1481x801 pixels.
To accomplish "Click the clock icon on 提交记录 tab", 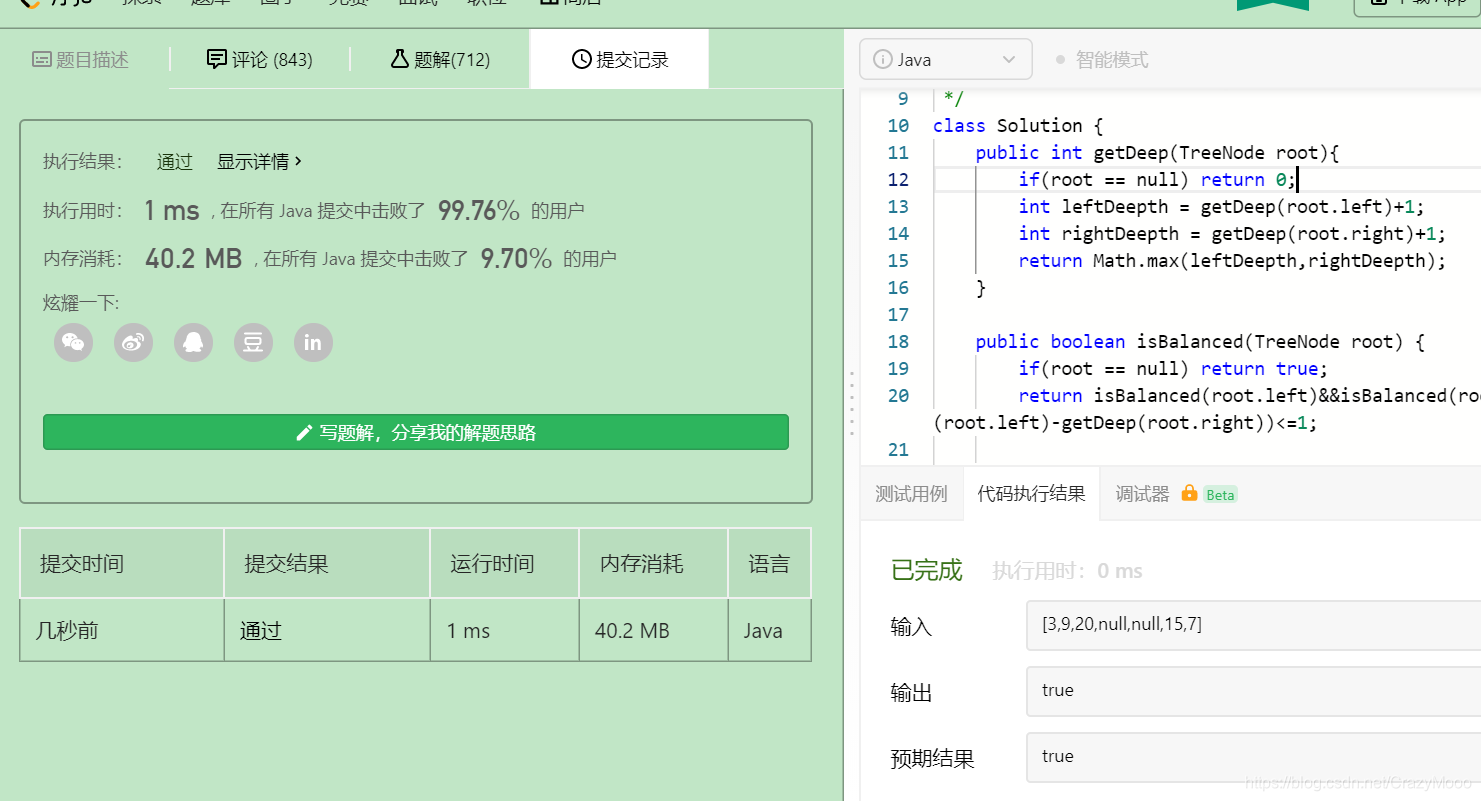I will [x=581, y=58].
